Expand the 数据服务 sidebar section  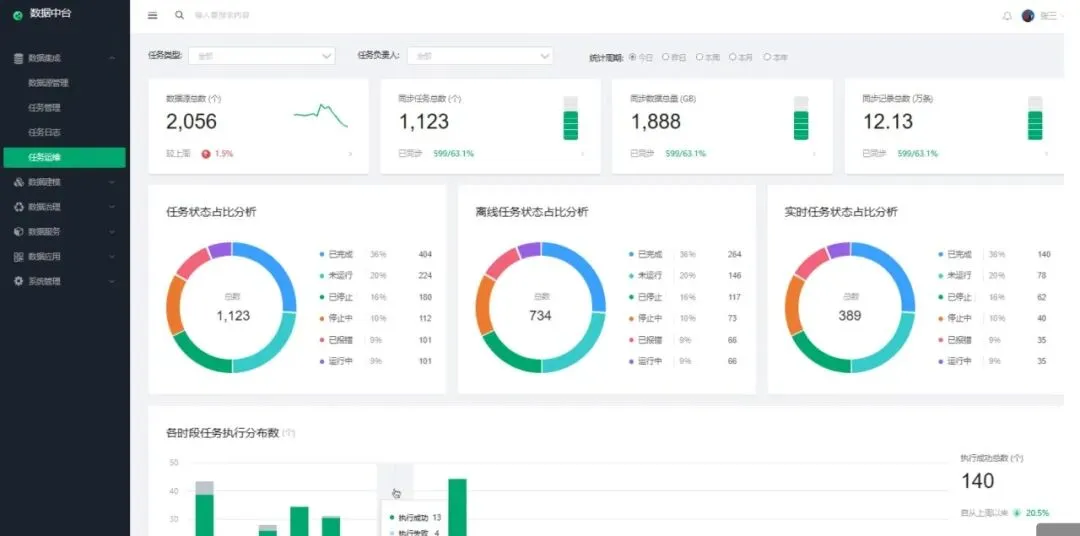coord(65,231)
